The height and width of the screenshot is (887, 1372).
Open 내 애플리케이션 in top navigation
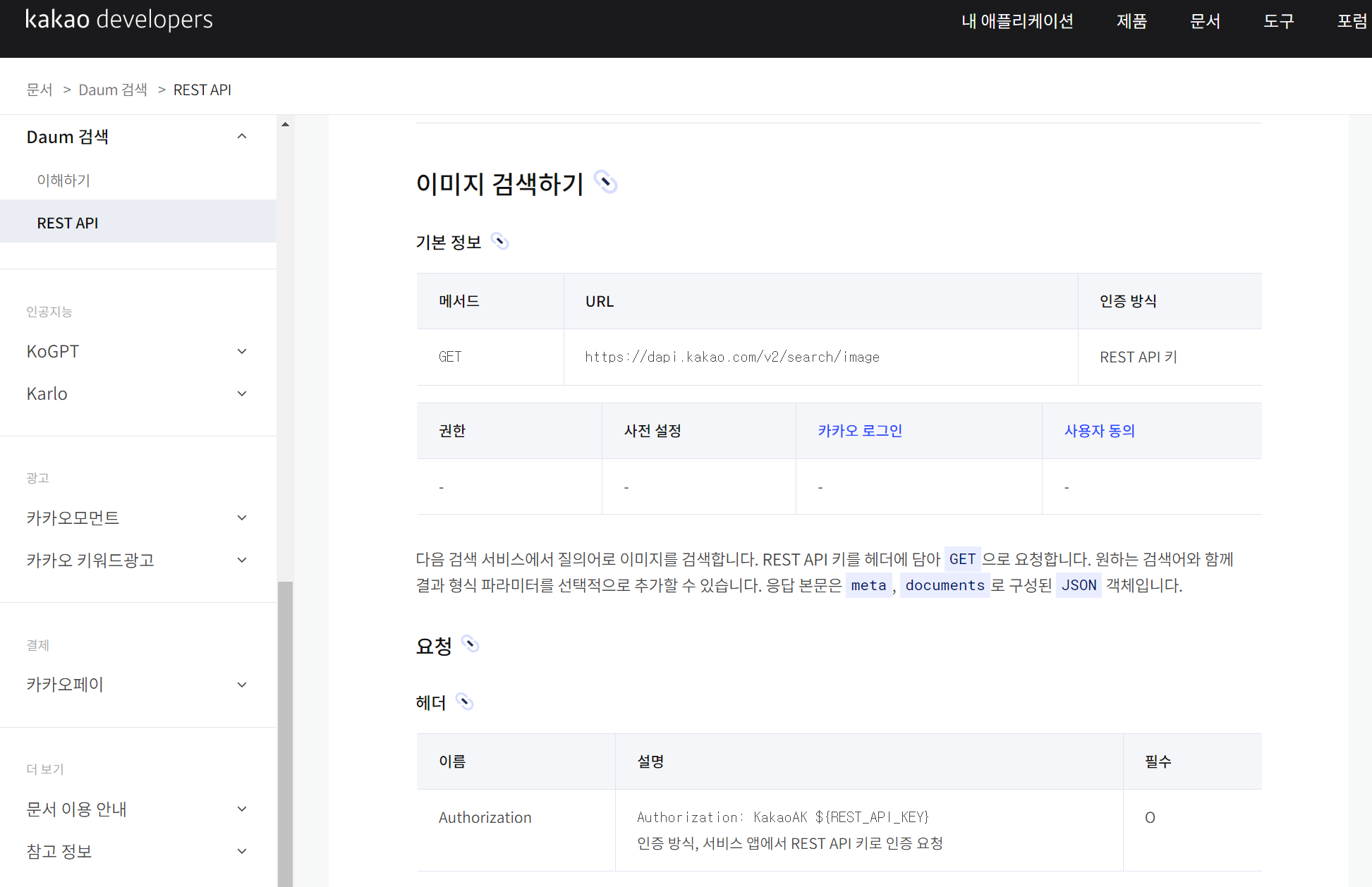pyautogui.click(x=1016, y=21)
